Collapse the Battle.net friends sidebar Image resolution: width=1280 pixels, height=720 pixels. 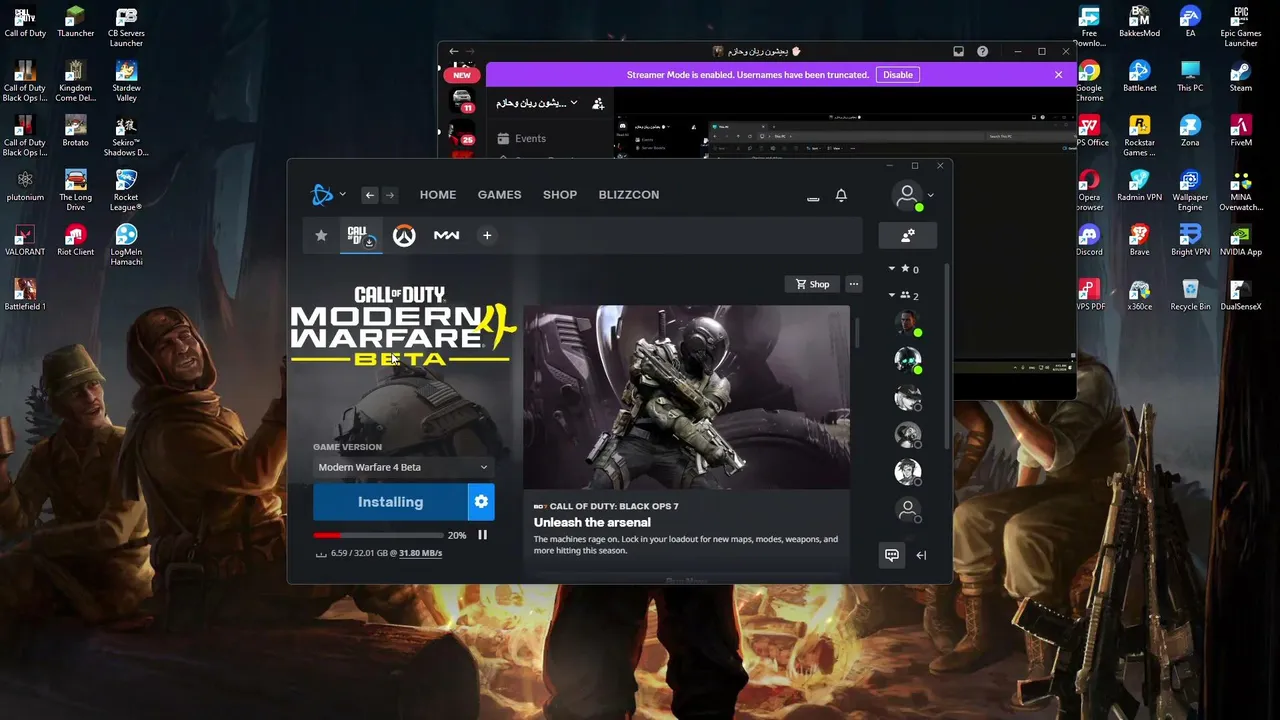[921, 555]
